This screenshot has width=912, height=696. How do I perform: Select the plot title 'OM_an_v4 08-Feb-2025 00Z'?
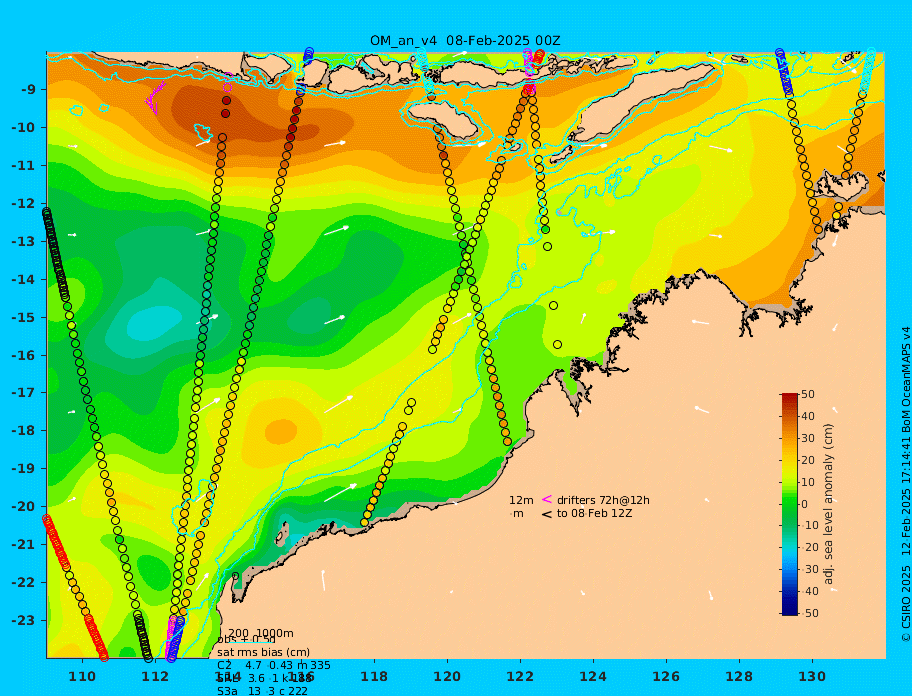coord(465,41)
